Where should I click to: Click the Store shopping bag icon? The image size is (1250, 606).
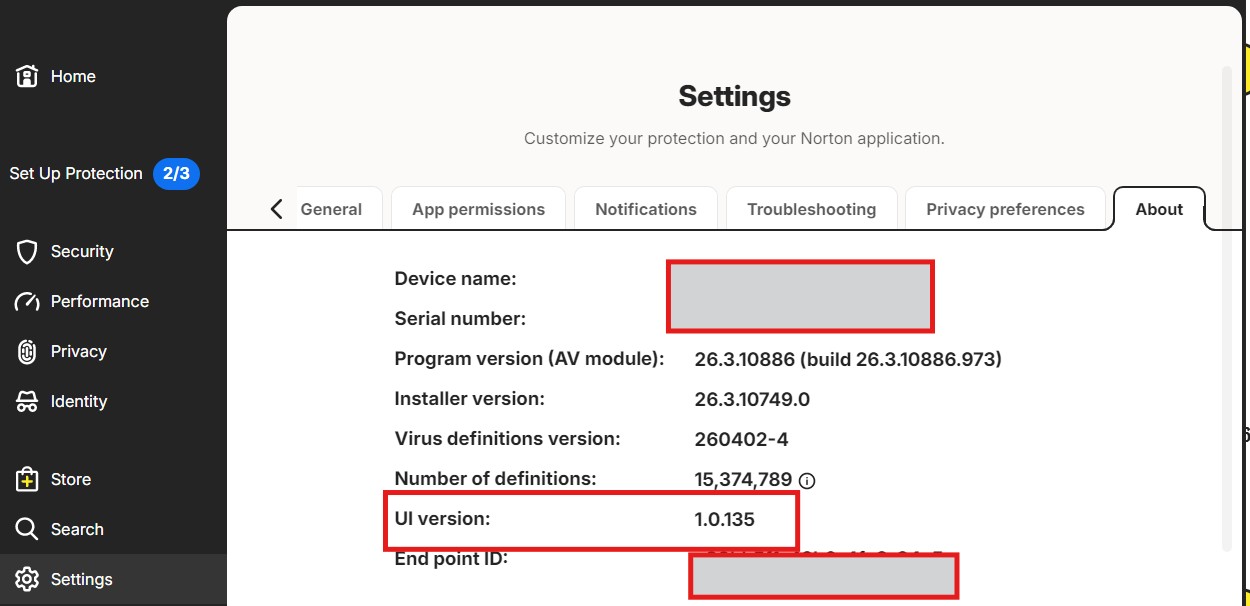click(27, 480)
